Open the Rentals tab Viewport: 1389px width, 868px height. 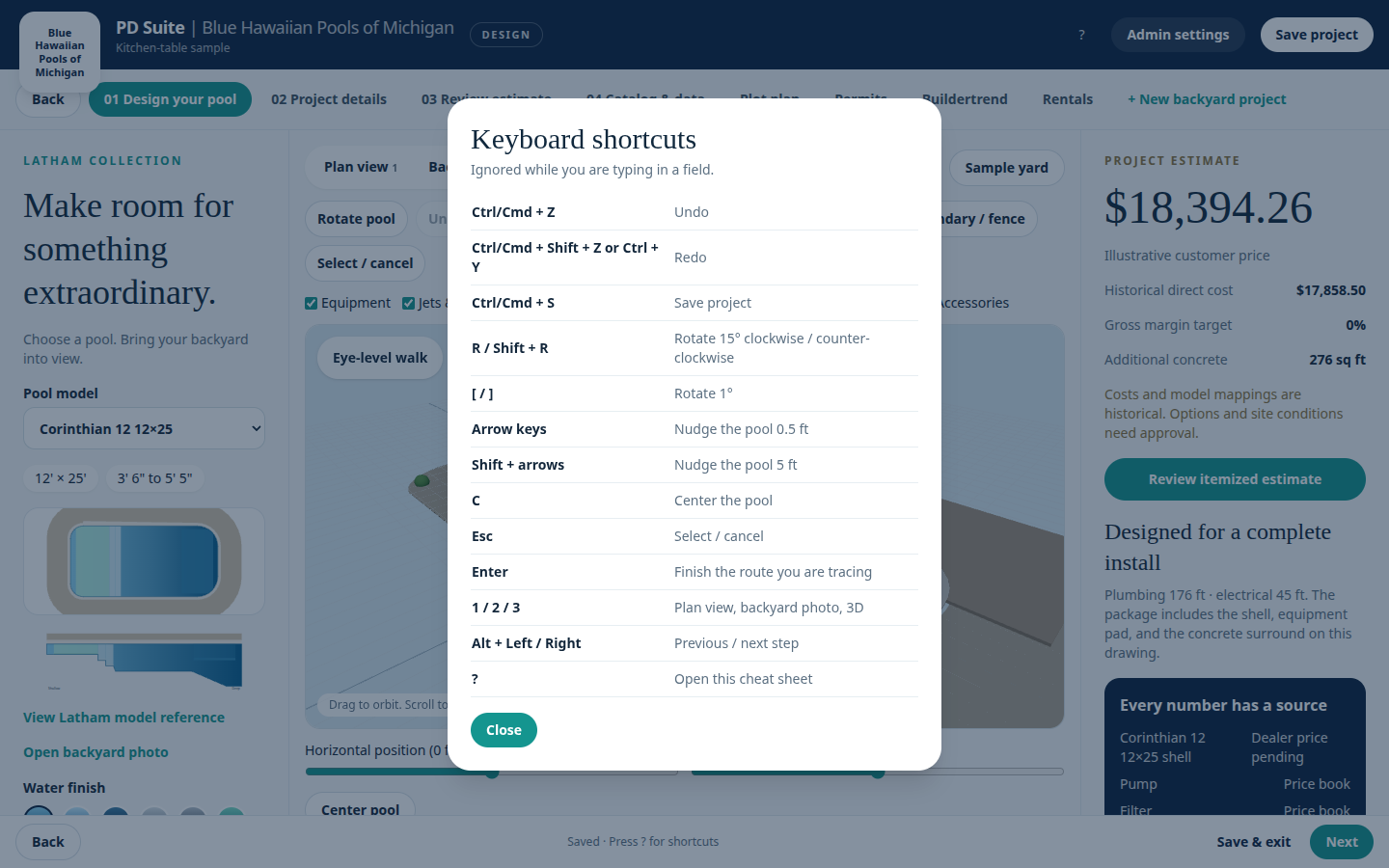[x=1068, y=99]
